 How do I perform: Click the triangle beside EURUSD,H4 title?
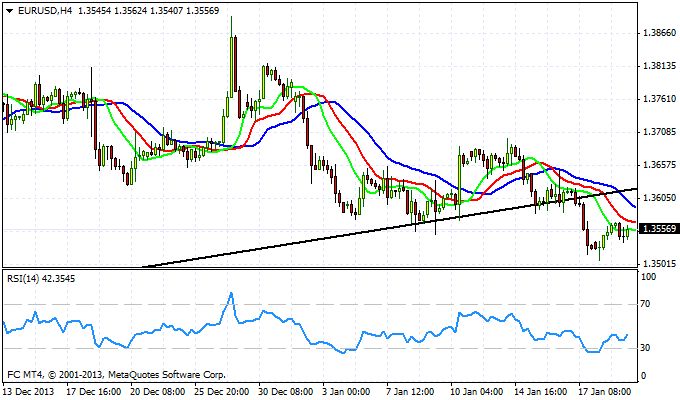[10, 11]
